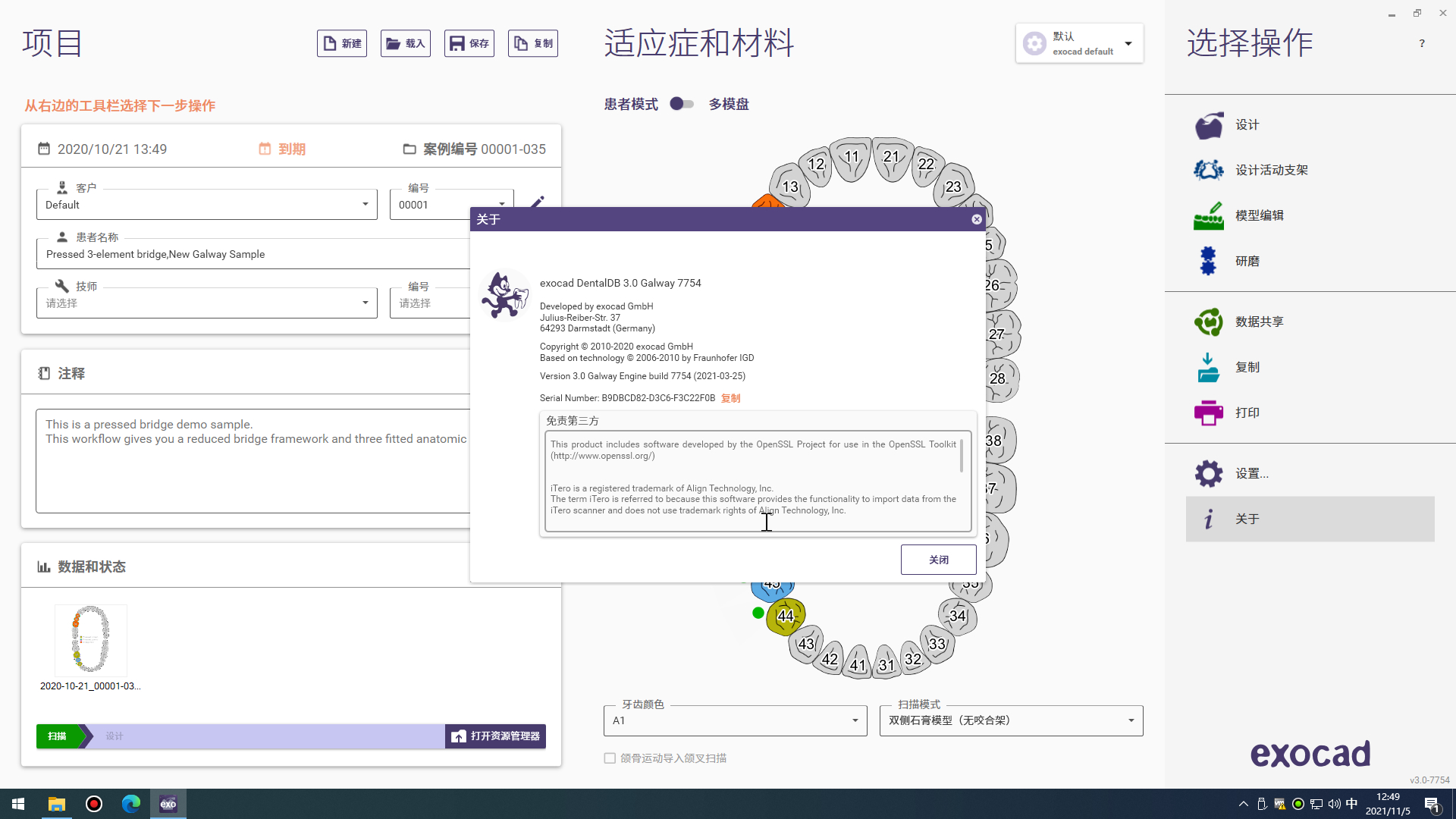Click the date 2020/10/21 13:49
Viewport: 1456px width, 819px height.
click(102, 149)
